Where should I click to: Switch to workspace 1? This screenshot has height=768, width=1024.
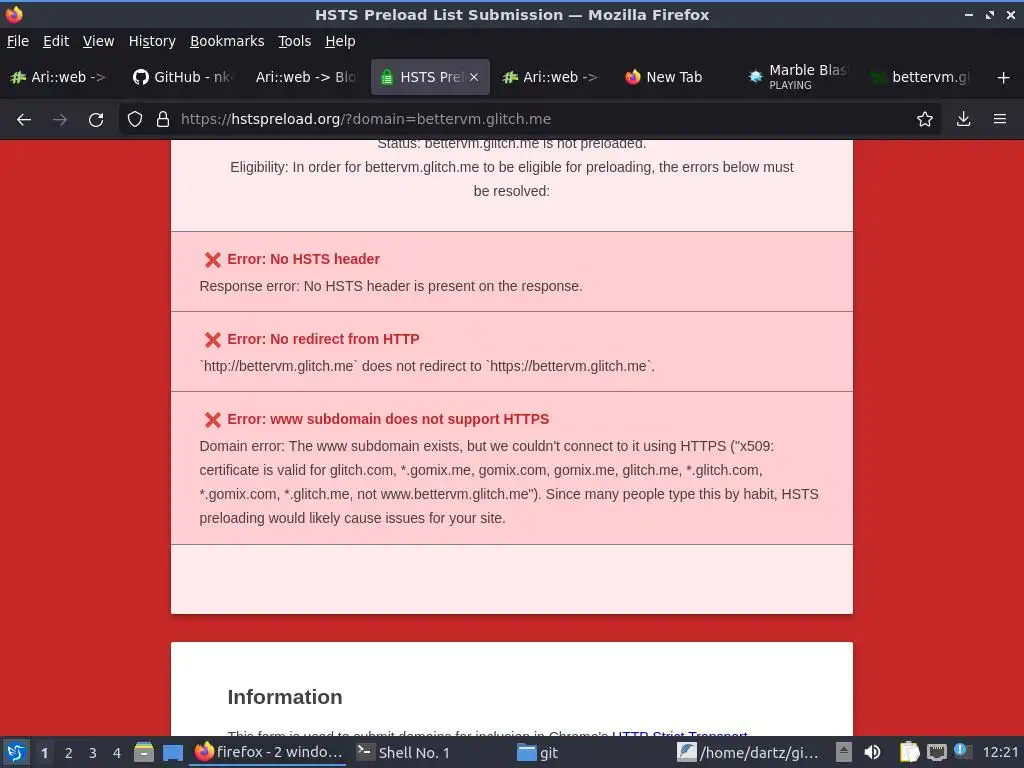[44, 753]
